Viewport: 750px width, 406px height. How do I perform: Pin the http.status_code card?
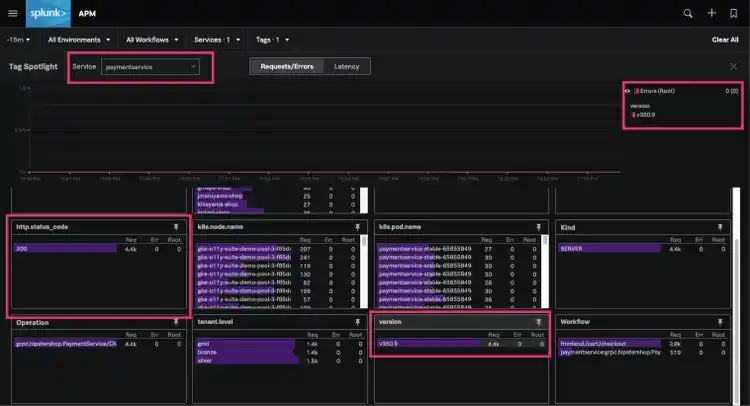tap(176, 228)
